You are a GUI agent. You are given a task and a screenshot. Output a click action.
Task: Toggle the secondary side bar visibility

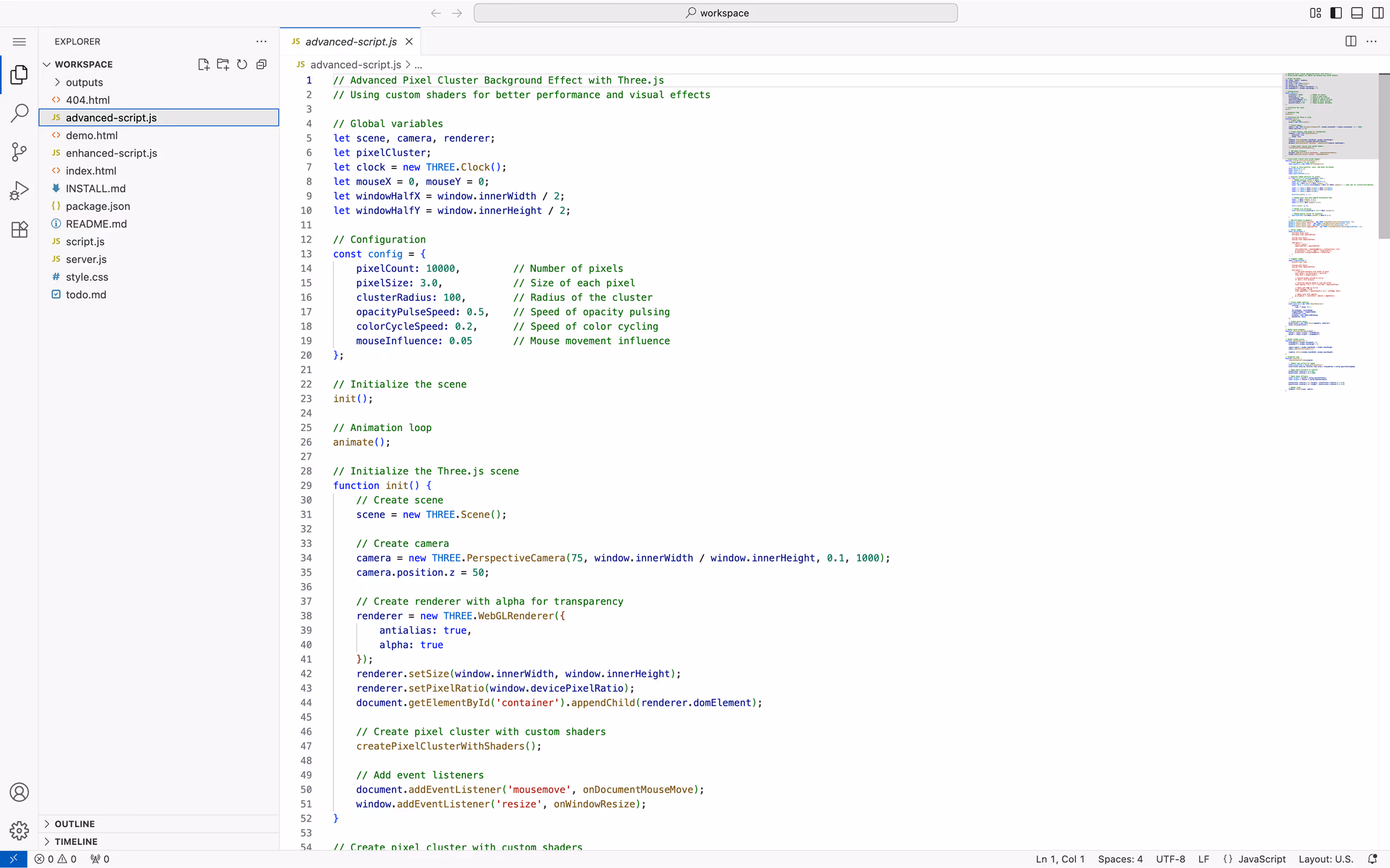click(x=1377, y=13)
